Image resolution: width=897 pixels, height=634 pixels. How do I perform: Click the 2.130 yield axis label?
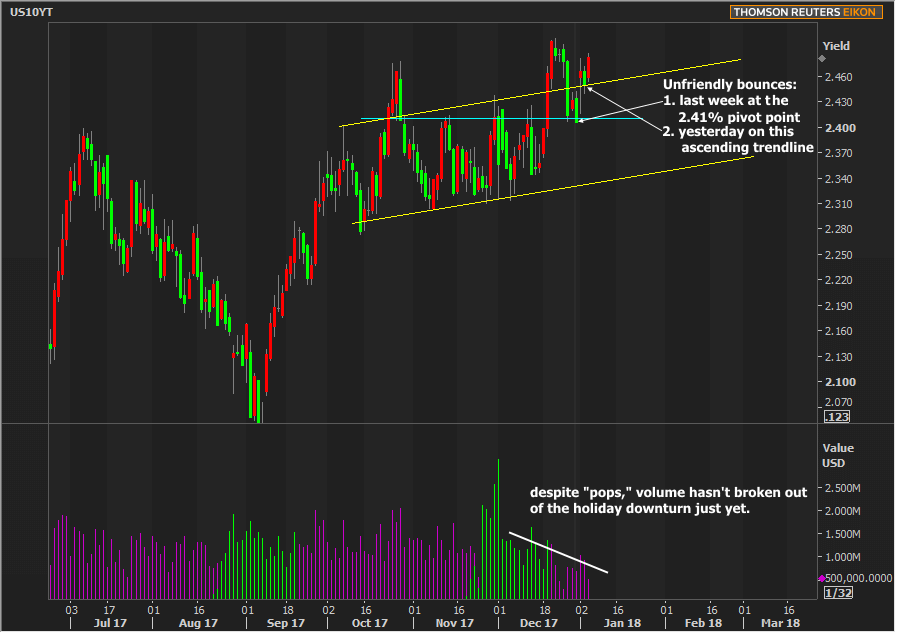(838, 356)
